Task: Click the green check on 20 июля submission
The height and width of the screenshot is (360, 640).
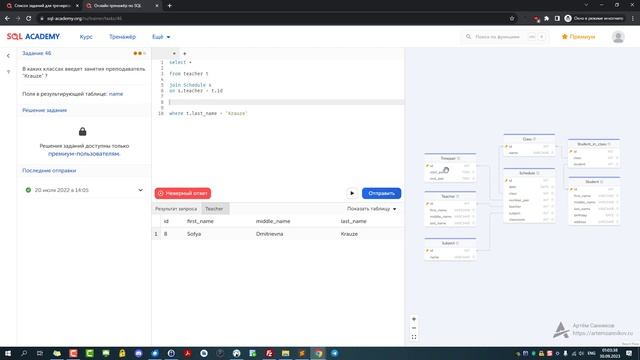Action: coord(28,190)
